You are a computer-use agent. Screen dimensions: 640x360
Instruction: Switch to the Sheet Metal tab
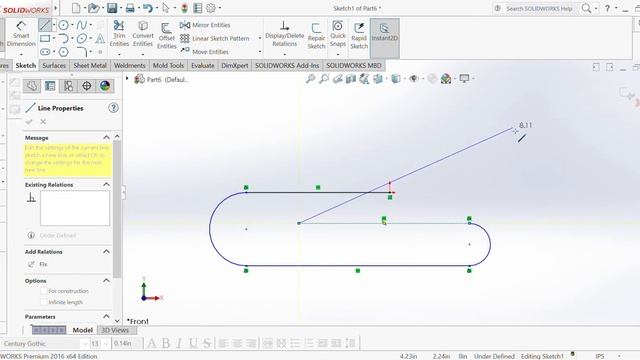click(90, 65)
